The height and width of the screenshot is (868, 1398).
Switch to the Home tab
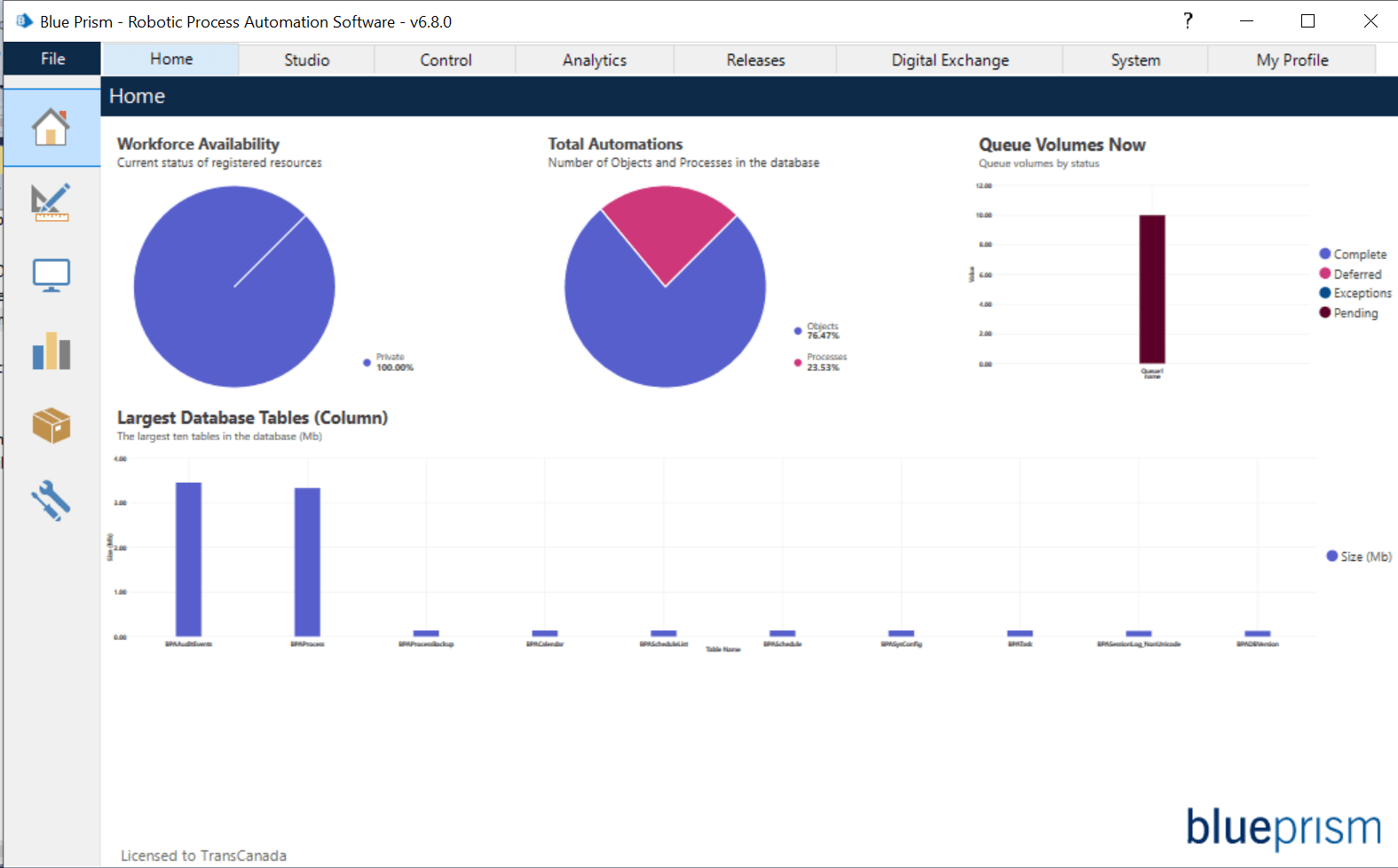click(x=170, y=59)
